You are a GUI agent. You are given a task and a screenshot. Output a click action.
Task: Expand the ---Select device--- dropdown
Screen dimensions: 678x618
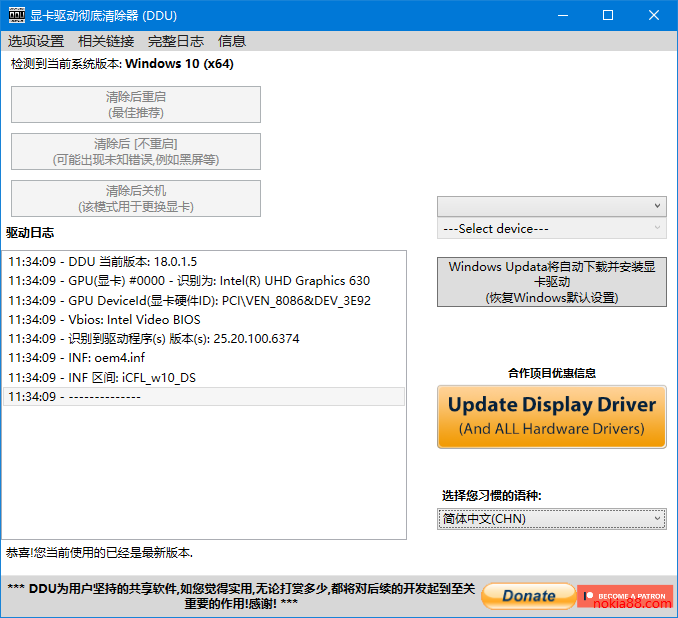(x=552, y=228)
